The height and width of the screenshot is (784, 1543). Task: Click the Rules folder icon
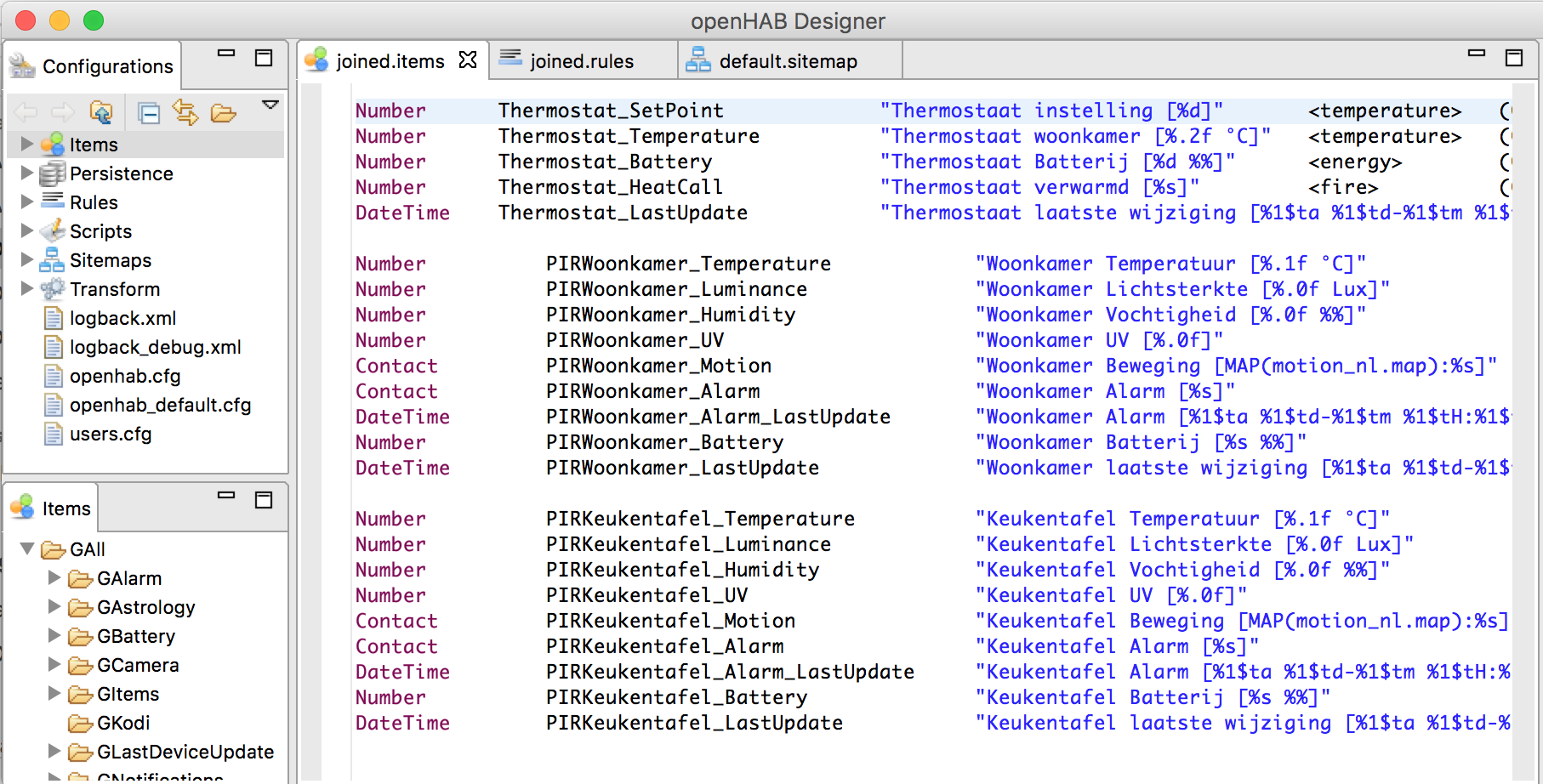pos(53,202)
